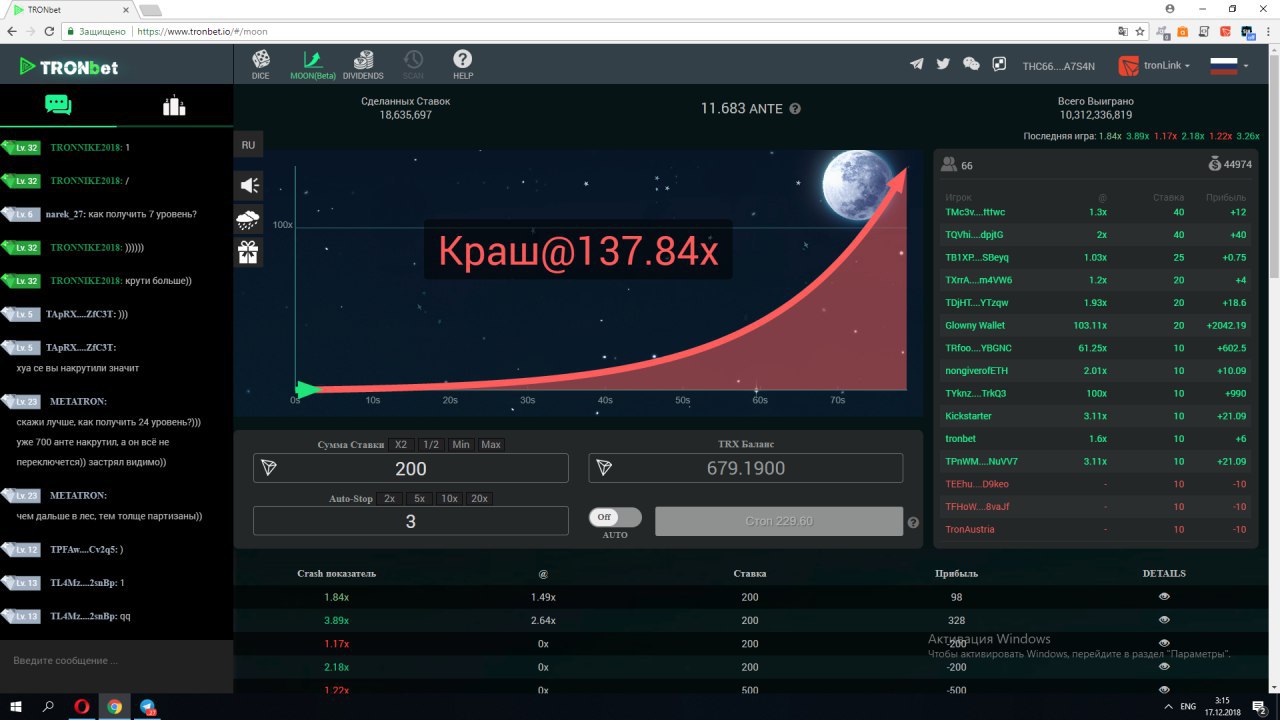Screen dimensions: 1280x720
Task: Click the money bag total icon 44974
Action: pos(1214,164)
